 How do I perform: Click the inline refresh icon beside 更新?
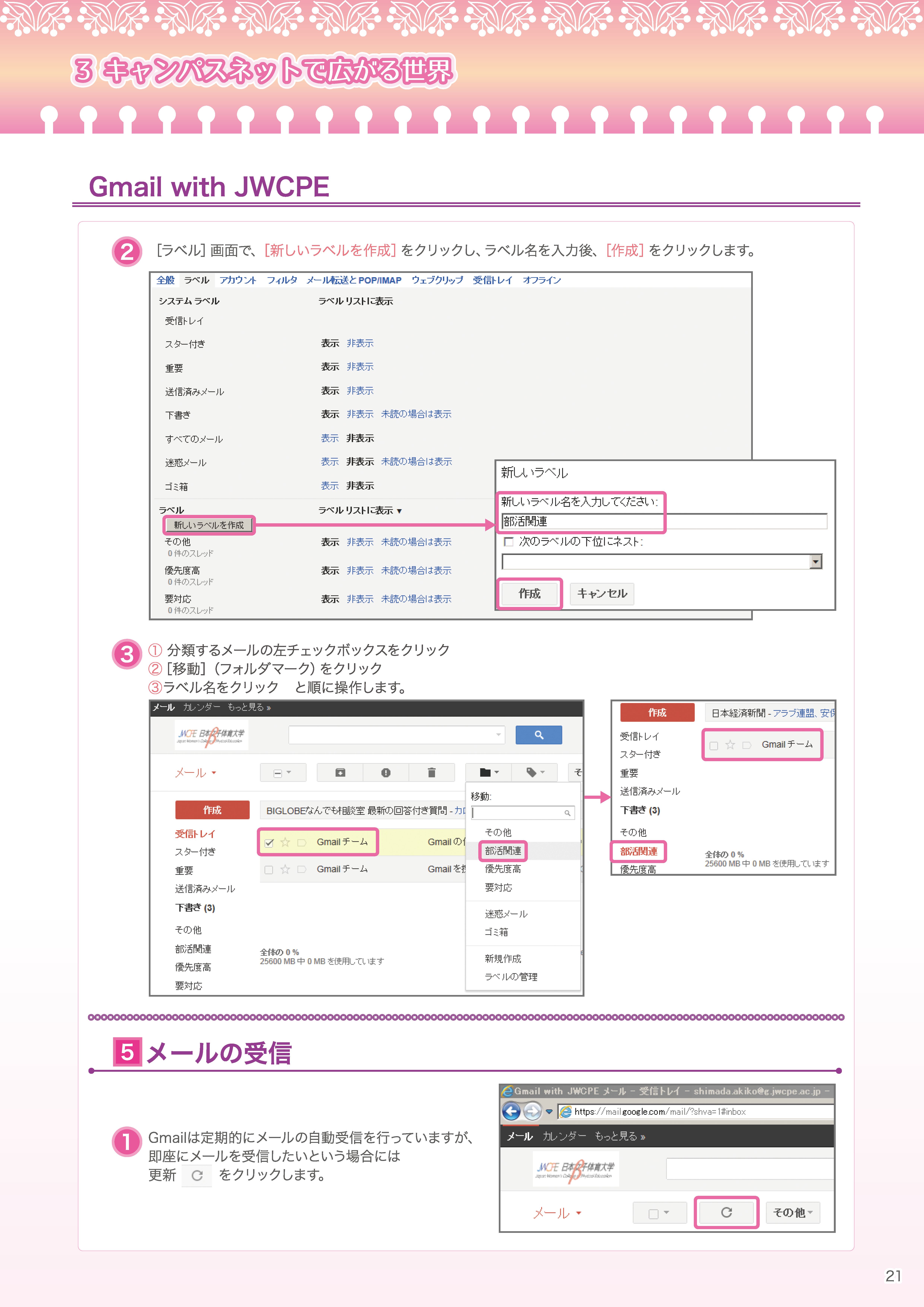click(197, 1175)
